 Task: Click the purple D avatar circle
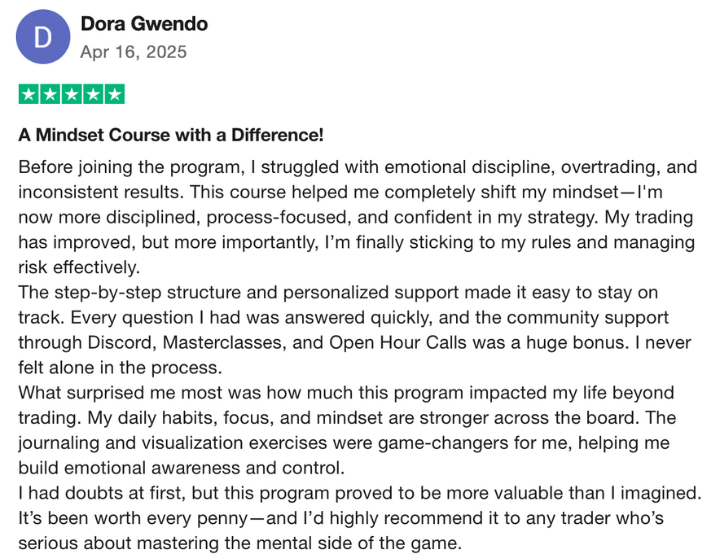(x=43, y=37)
